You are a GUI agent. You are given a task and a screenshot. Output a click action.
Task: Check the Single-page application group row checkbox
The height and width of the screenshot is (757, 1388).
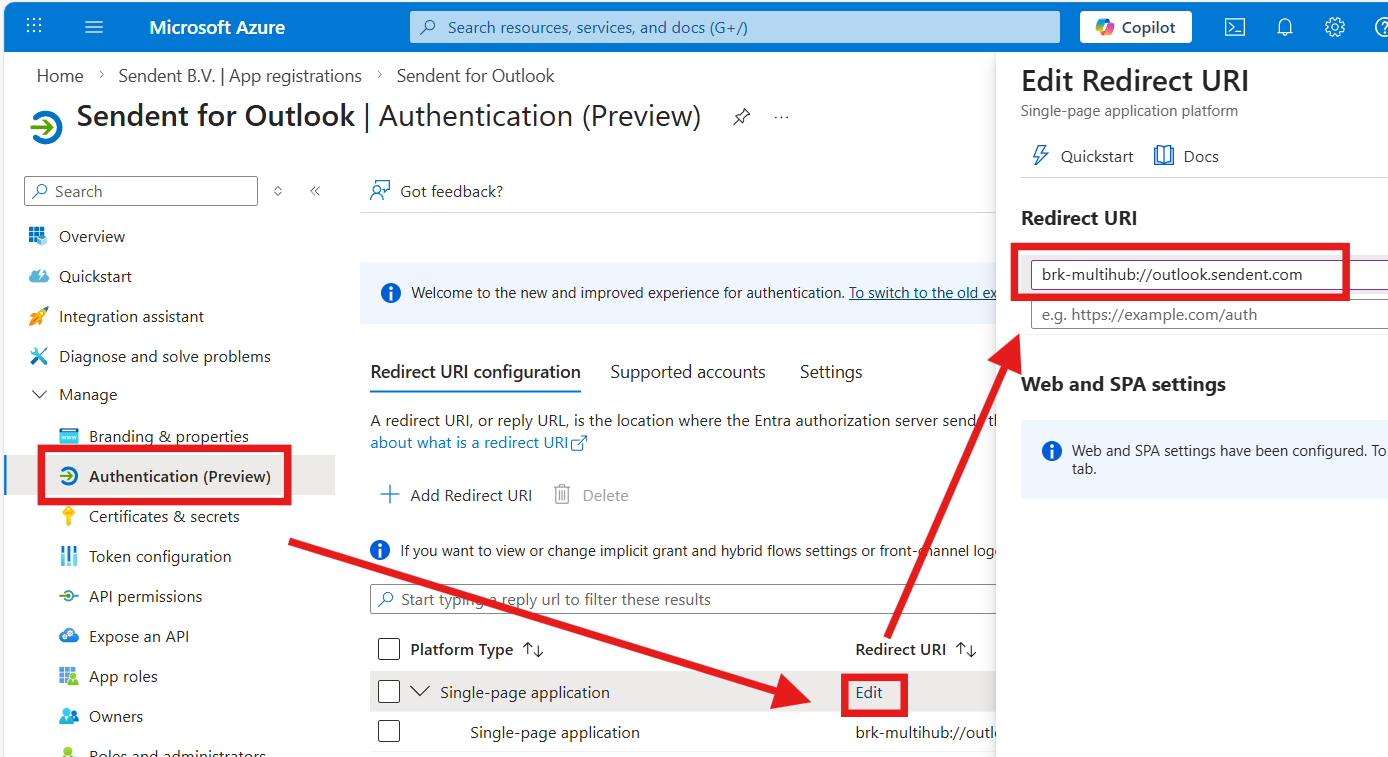pyautogui.click(x=389, y=692)
